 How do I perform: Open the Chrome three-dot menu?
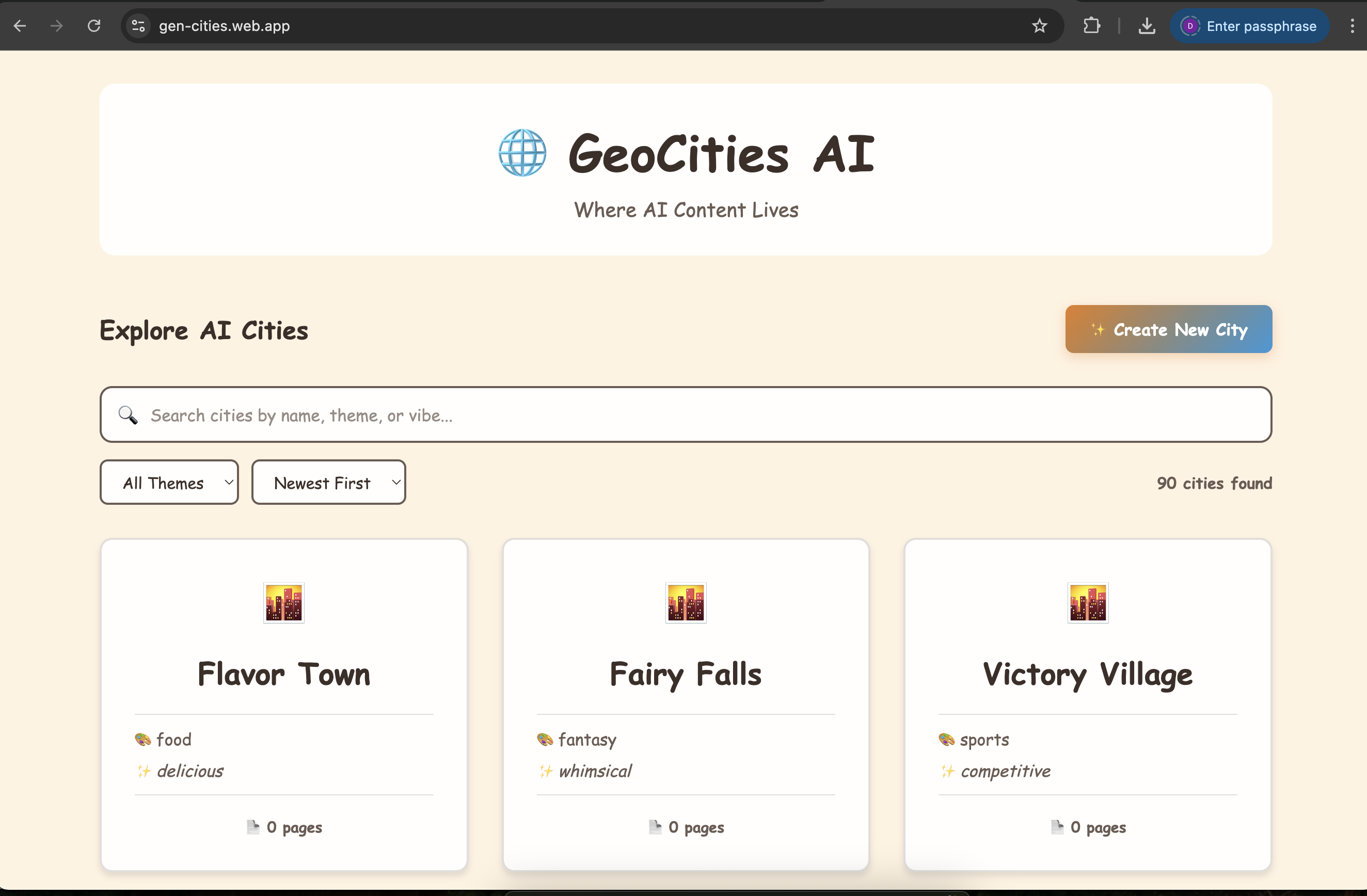coord(1352,26)
